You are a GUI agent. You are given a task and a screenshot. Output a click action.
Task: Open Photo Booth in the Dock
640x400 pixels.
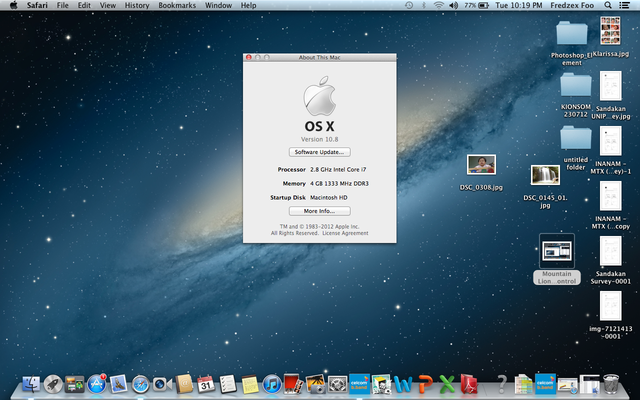coord(293,384)
